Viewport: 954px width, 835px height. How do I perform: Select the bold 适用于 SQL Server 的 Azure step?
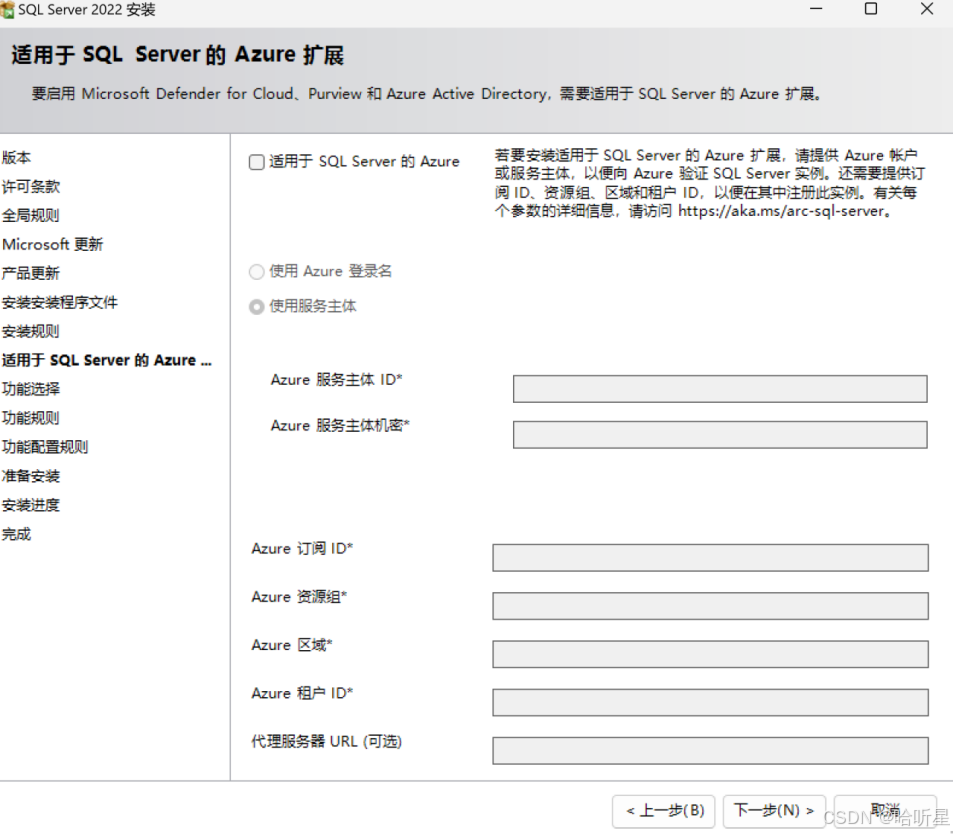pyautogui.click(x=106, y=360)
